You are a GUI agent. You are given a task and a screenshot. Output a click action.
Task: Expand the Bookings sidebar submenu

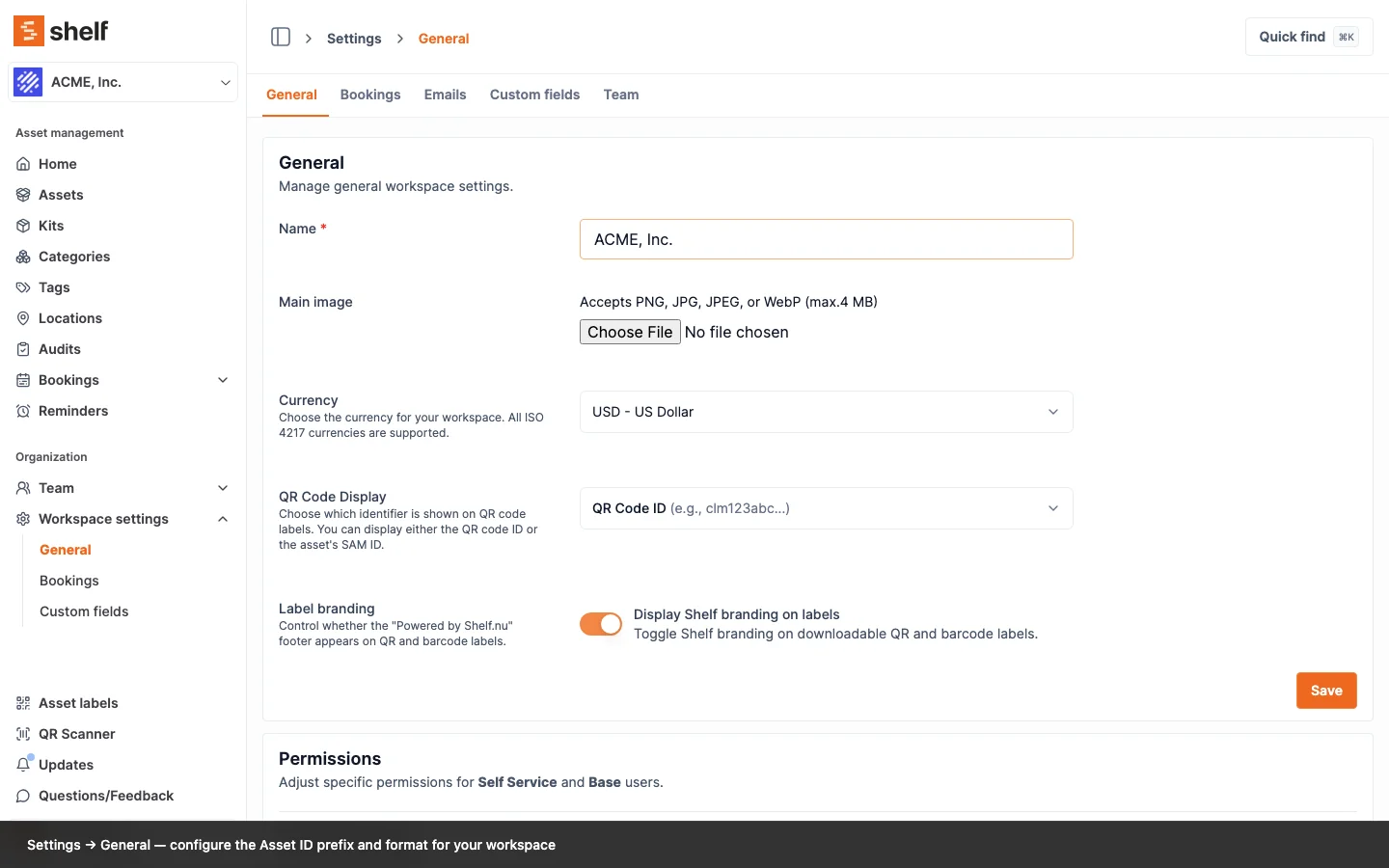coord(223,380)
